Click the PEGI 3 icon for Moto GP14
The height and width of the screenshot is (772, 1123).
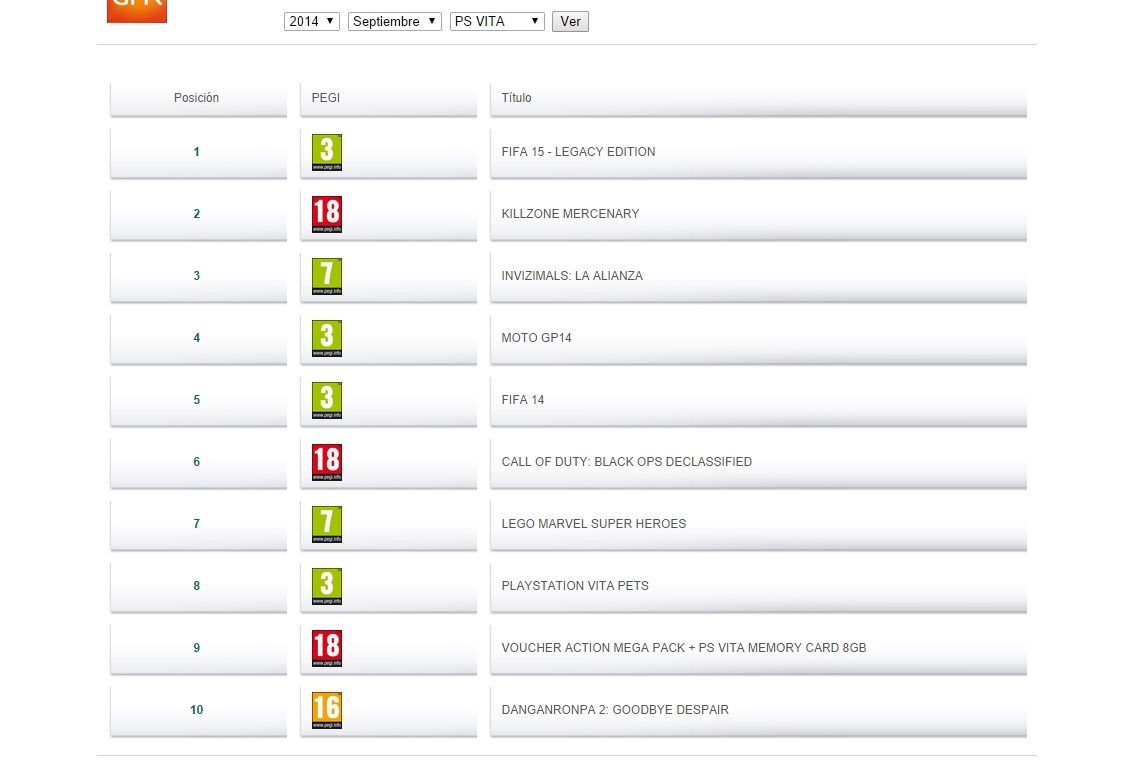tap(326, 338)
